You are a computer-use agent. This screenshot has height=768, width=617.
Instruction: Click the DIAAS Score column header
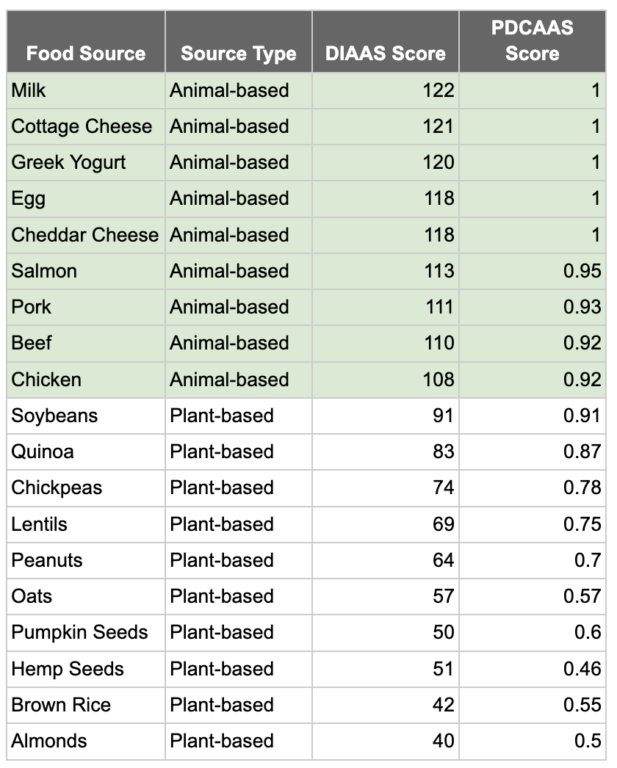(x=385, y=54)
